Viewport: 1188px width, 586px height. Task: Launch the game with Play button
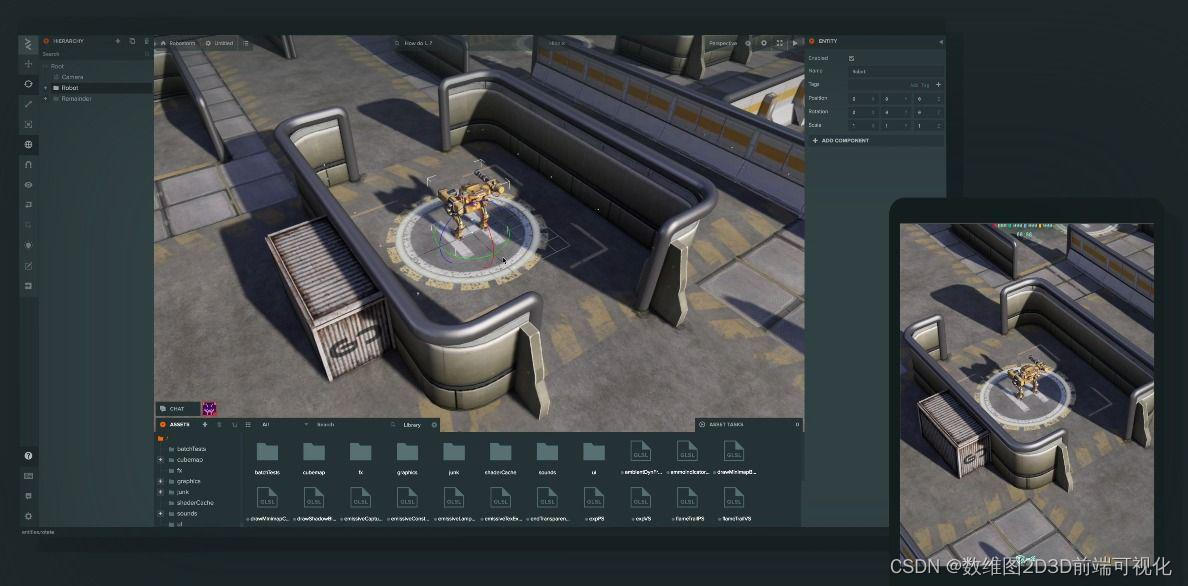coord(795,43)
